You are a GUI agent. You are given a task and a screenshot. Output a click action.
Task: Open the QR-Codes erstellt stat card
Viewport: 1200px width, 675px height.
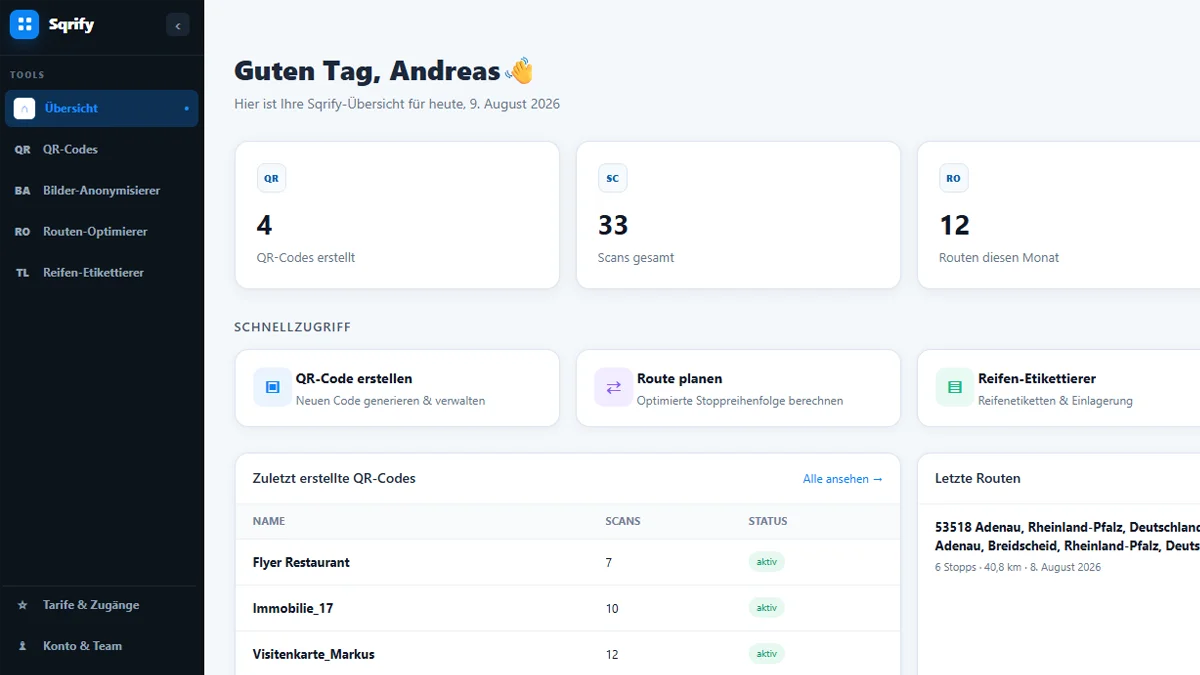pos(397,215)
